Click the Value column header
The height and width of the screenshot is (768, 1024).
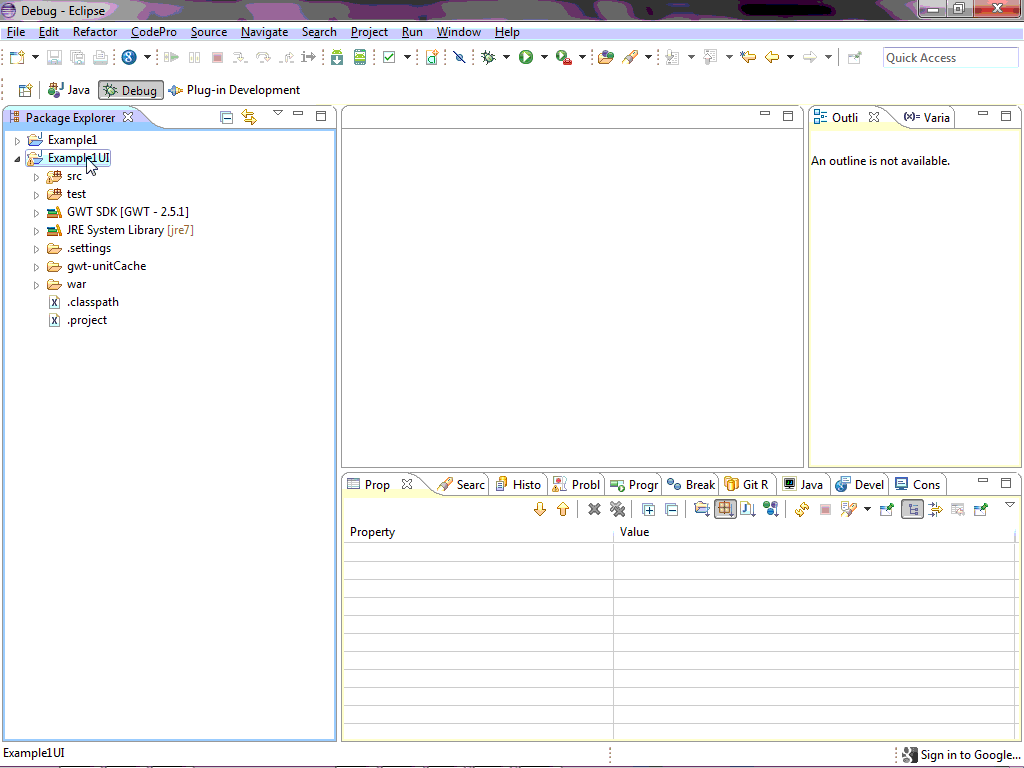[814, 532]
